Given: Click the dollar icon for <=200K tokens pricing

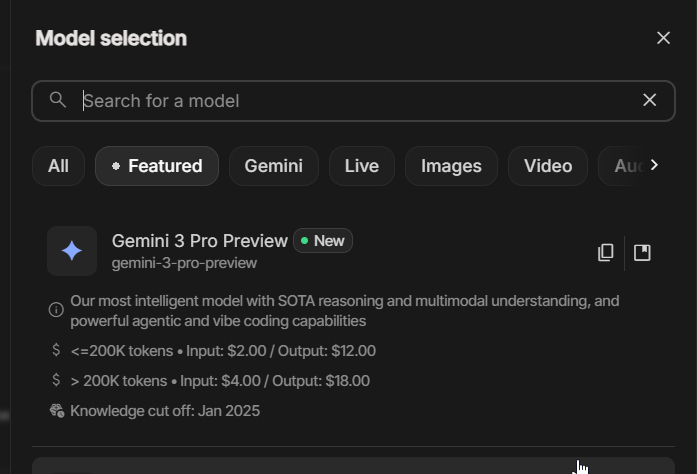Looking at the screenshot, I should [56, 351].
